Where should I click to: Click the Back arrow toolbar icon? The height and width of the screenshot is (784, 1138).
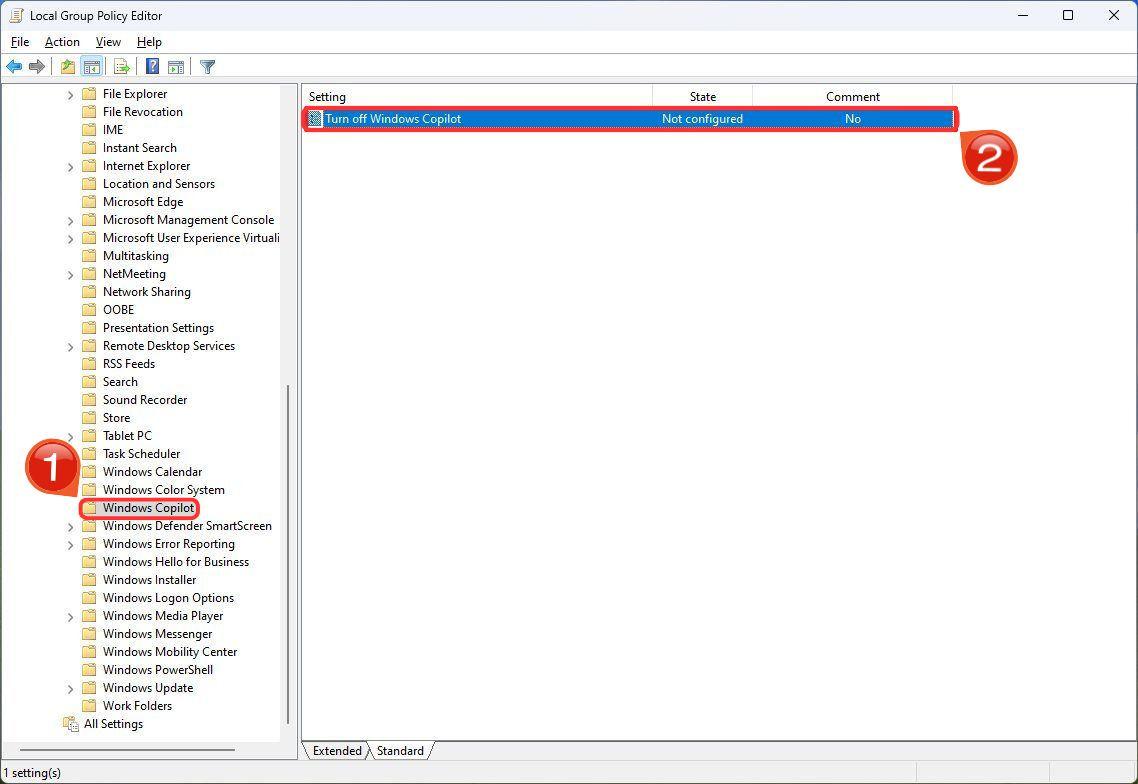tap(14, 67)
